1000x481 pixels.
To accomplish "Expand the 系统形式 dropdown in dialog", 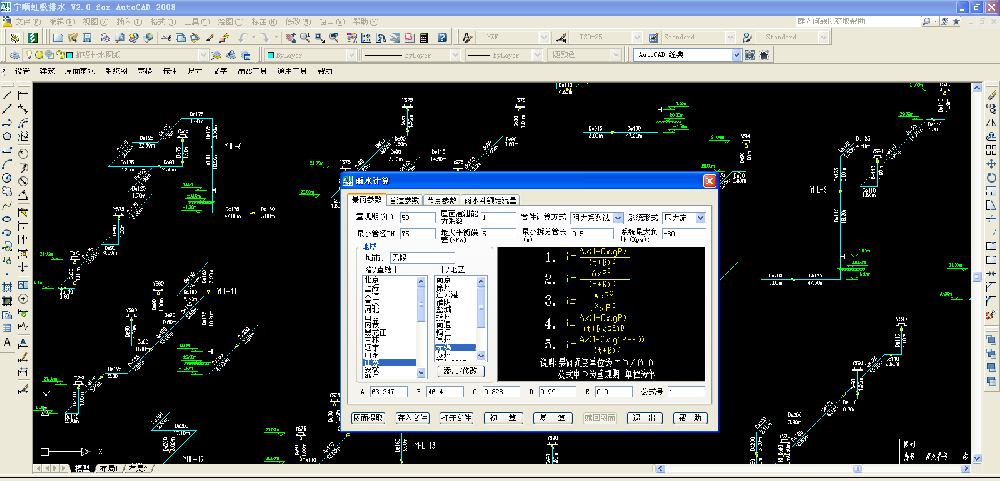I will click(x=700, y=217).
